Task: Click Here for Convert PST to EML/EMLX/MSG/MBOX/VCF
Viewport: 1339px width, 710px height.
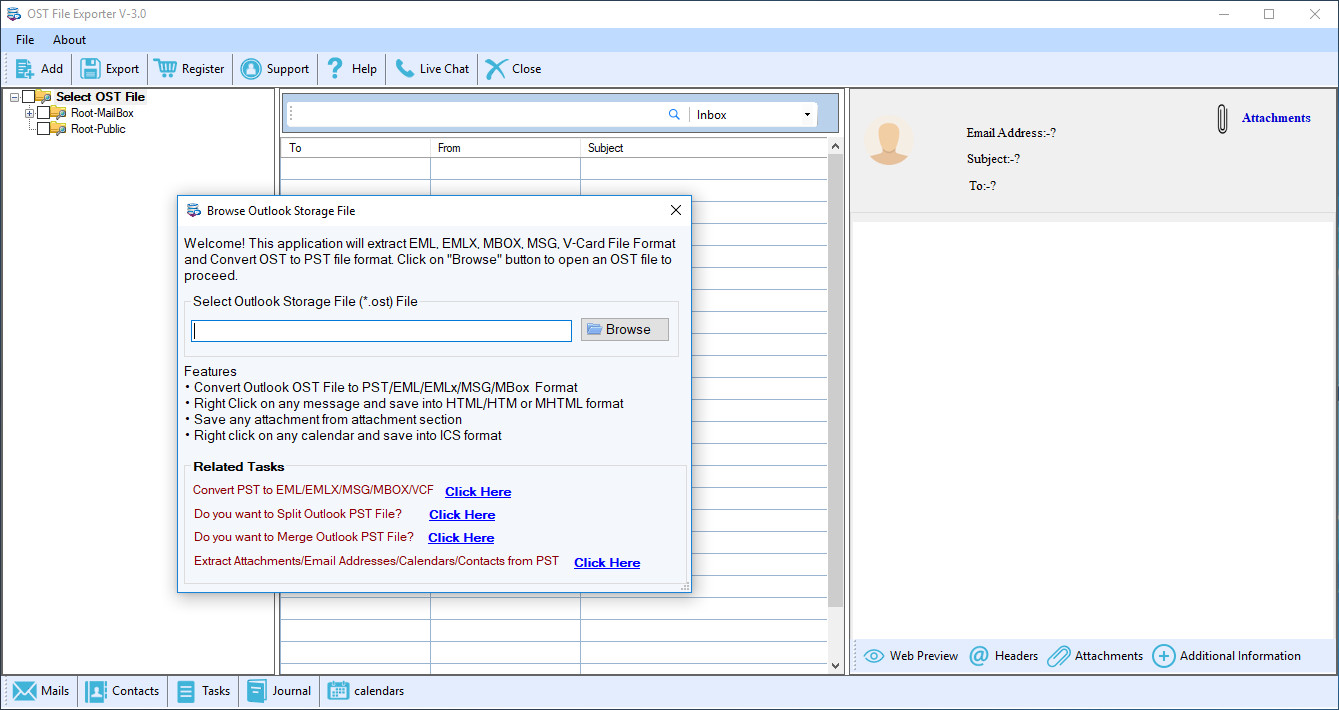Action: [478, 492]
